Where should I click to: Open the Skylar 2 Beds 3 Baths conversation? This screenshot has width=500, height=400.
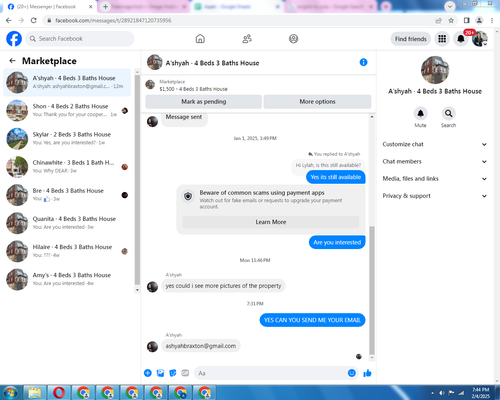coord(67,138)
